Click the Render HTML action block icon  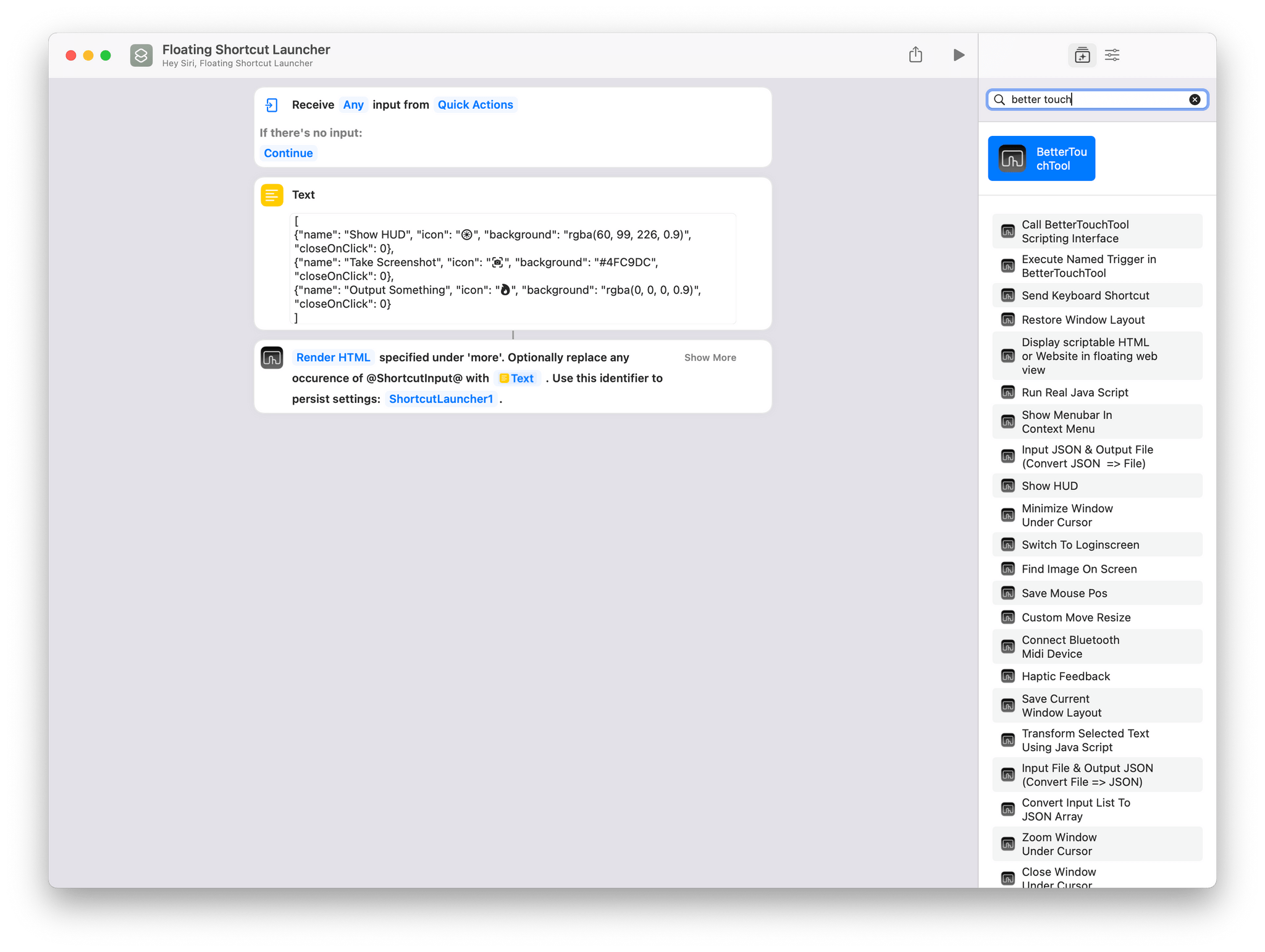[x=272, y=357]
